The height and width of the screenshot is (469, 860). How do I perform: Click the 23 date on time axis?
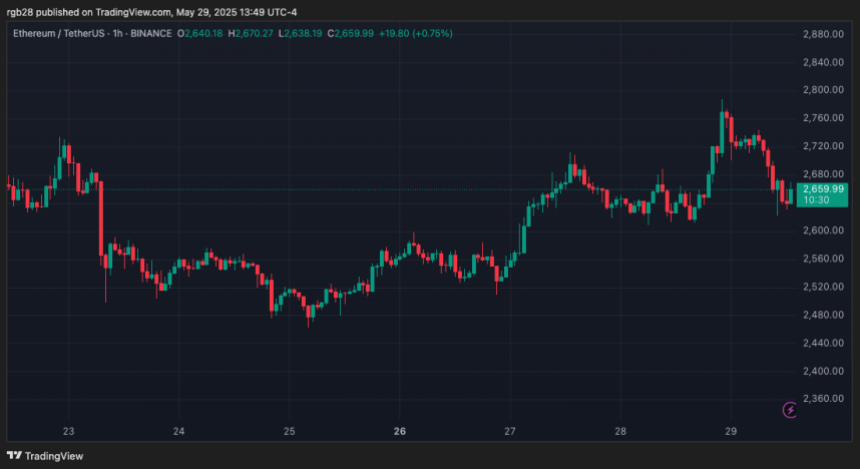tap(68, 432)
